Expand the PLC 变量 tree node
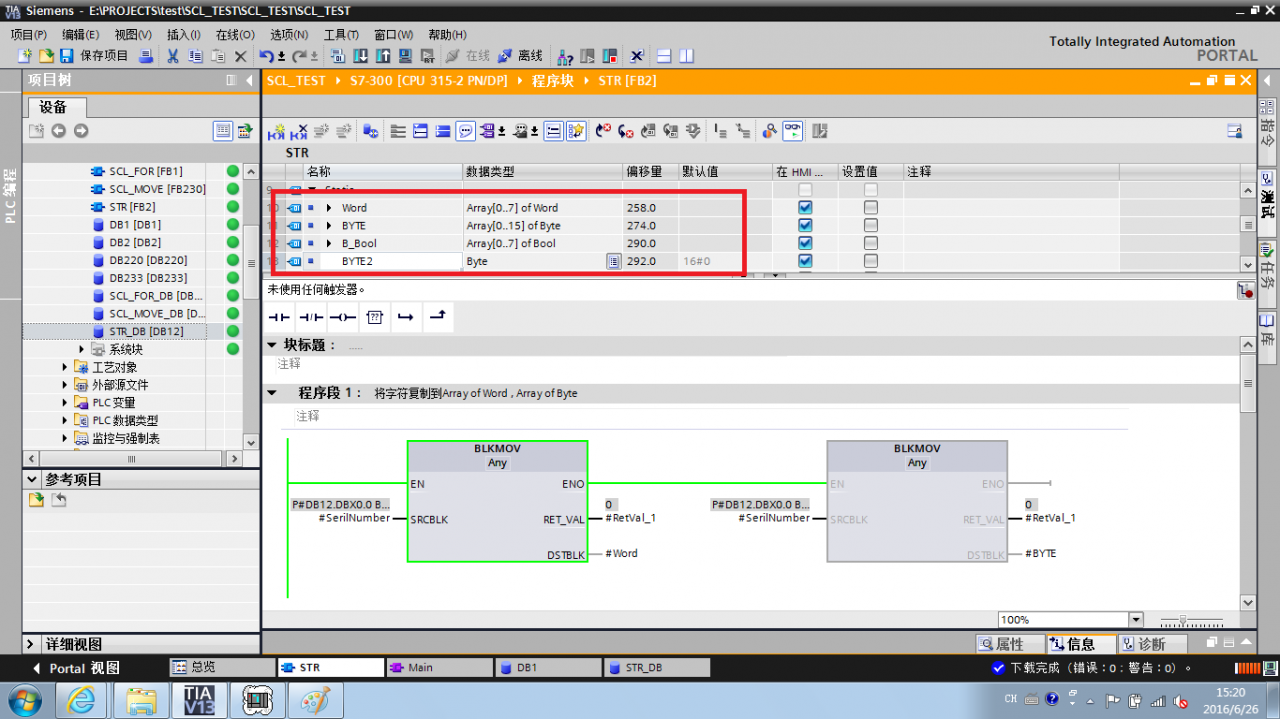 click(x=66, y=403)
